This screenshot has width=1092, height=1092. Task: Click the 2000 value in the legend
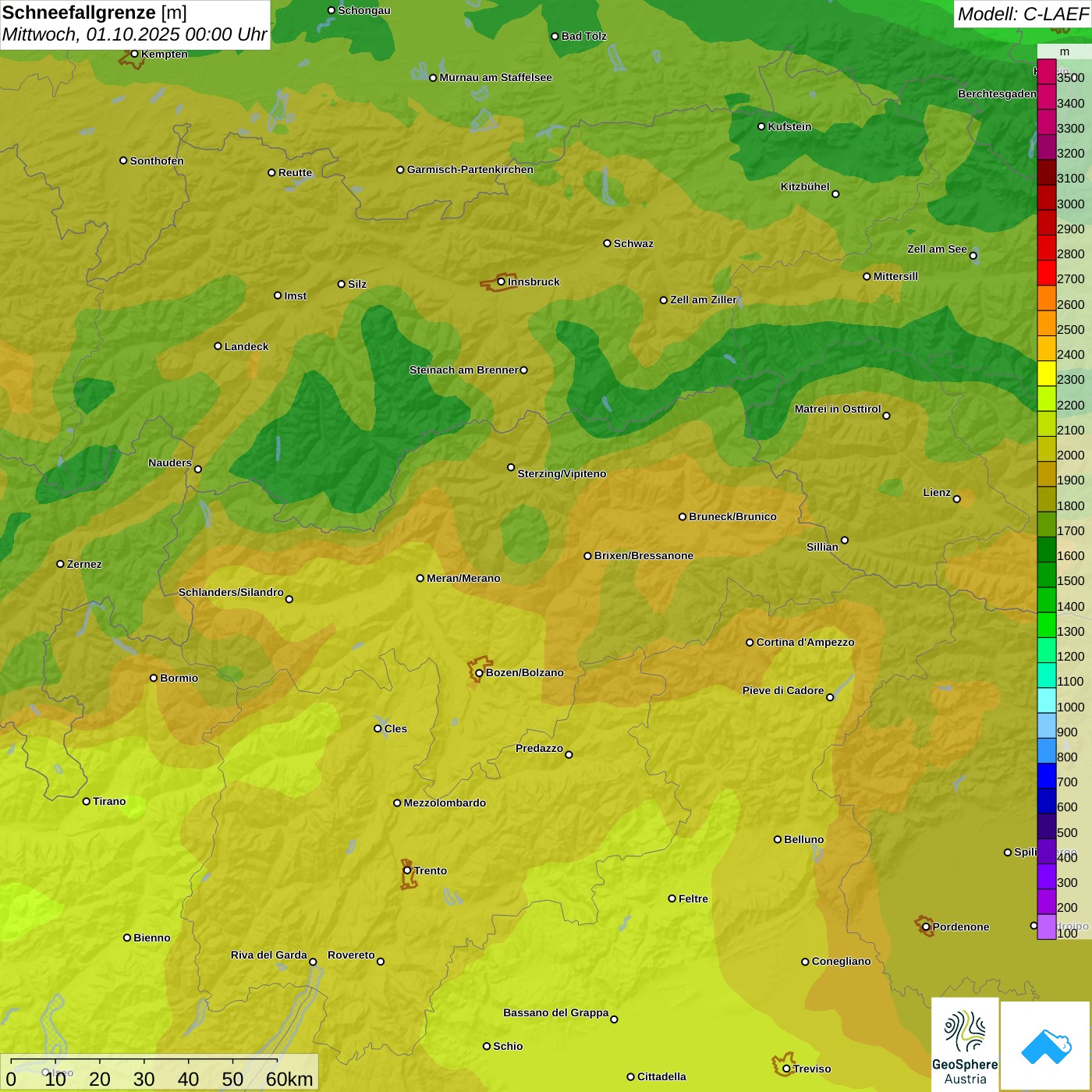1071,455
